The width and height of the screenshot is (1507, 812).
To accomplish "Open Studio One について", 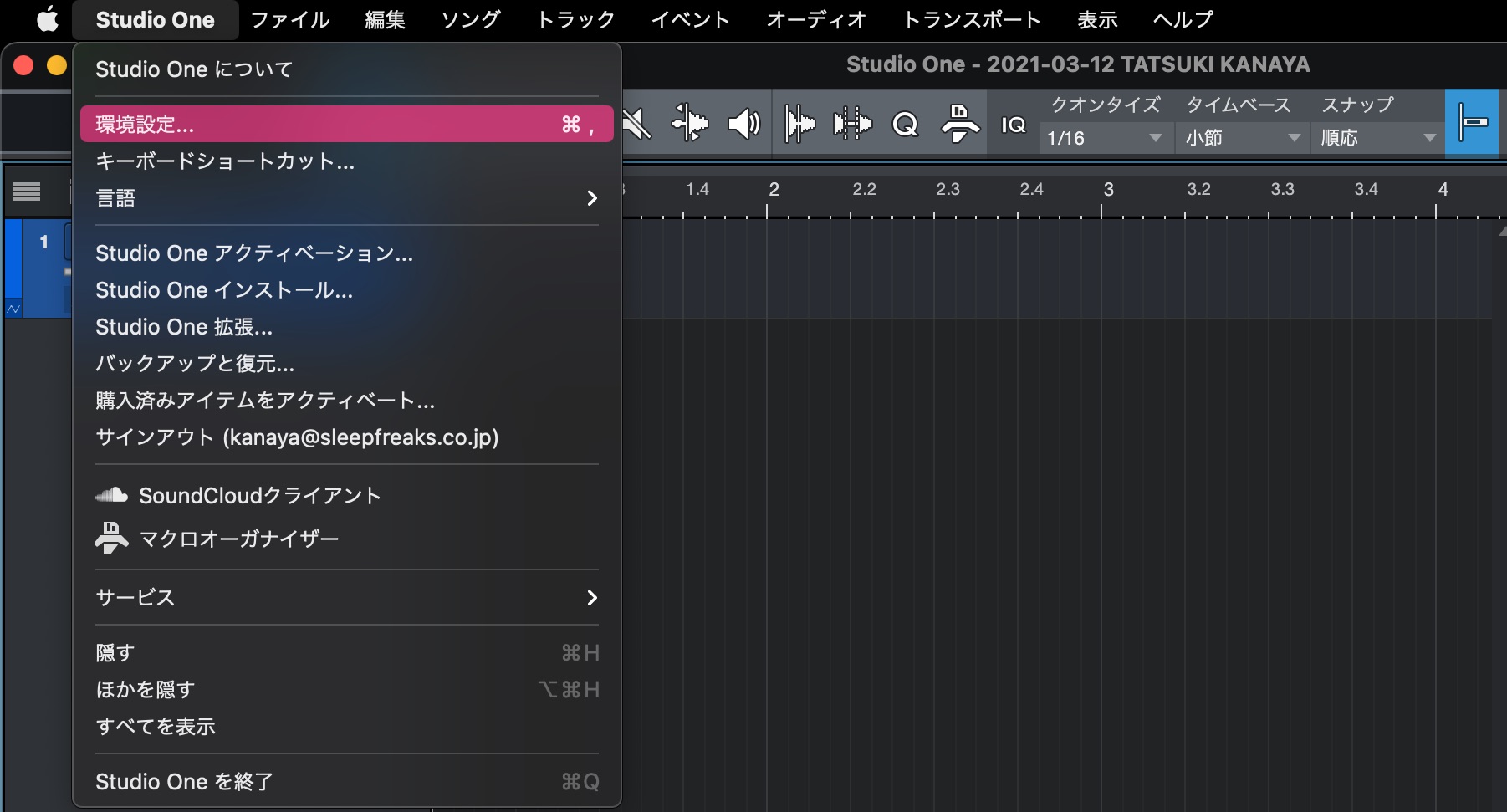I will tap(347, 69).
